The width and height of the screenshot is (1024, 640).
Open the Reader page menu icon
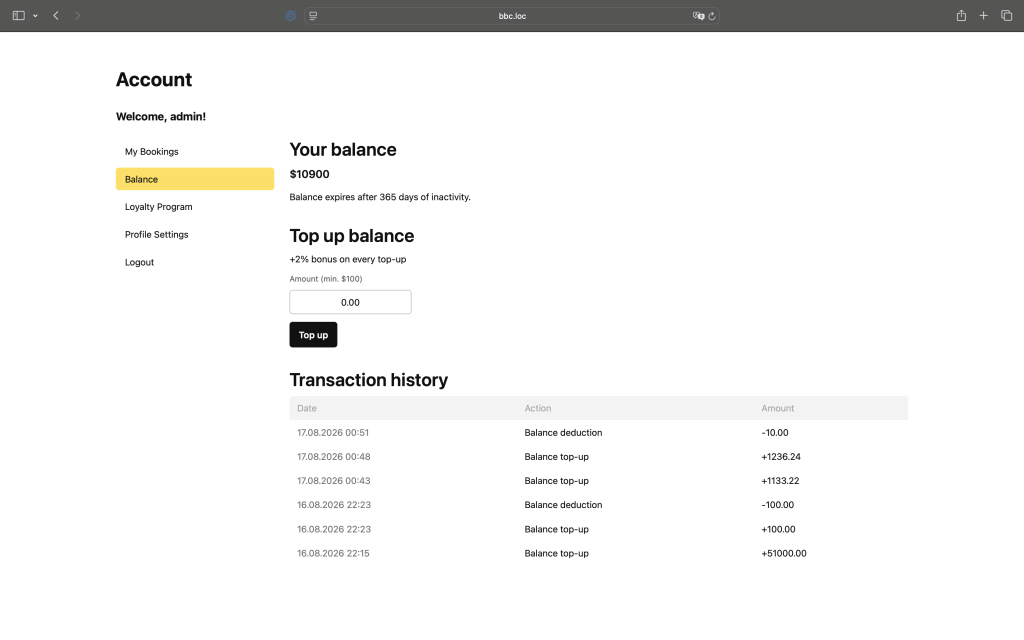click(313, 16)
